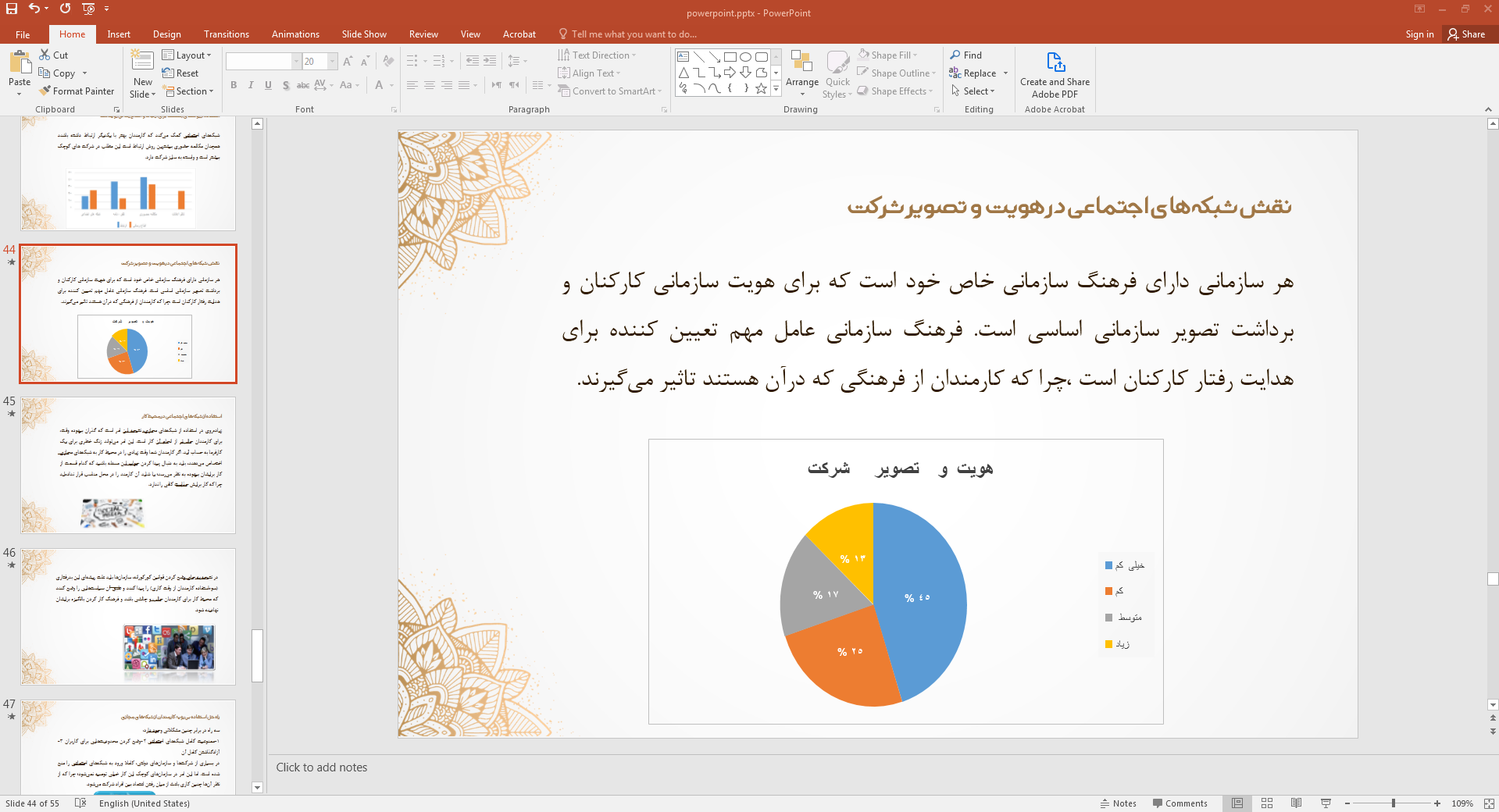Click Fit slide to window icon
Image resolution: width=1499 pixels, height=812 pixels.
pyautogui.click(x=1489, y=803)
